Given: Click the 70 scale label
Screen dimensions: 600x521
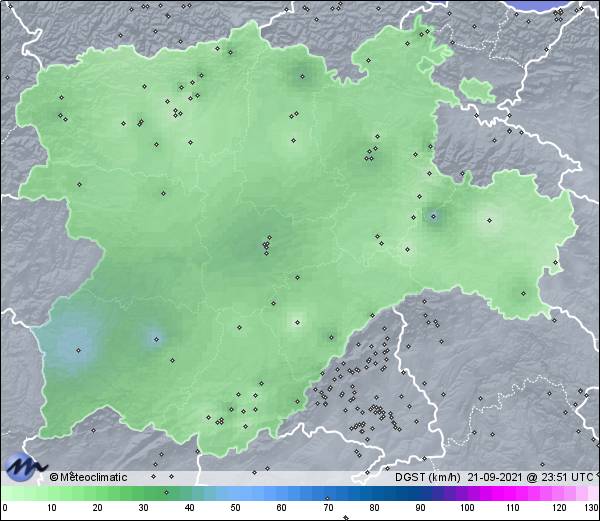Looking at the screenshot, I should [328, 508].
